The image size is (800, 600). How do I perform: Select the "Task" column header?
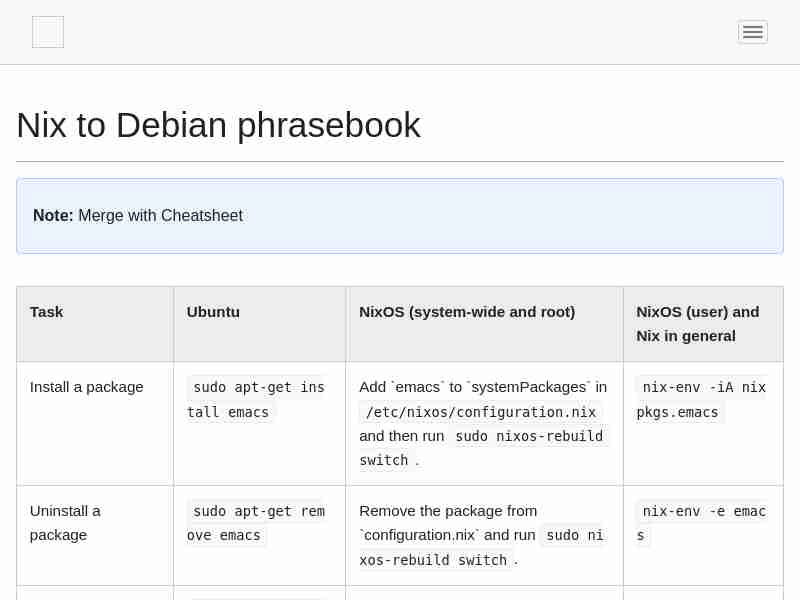coord(47,312)
